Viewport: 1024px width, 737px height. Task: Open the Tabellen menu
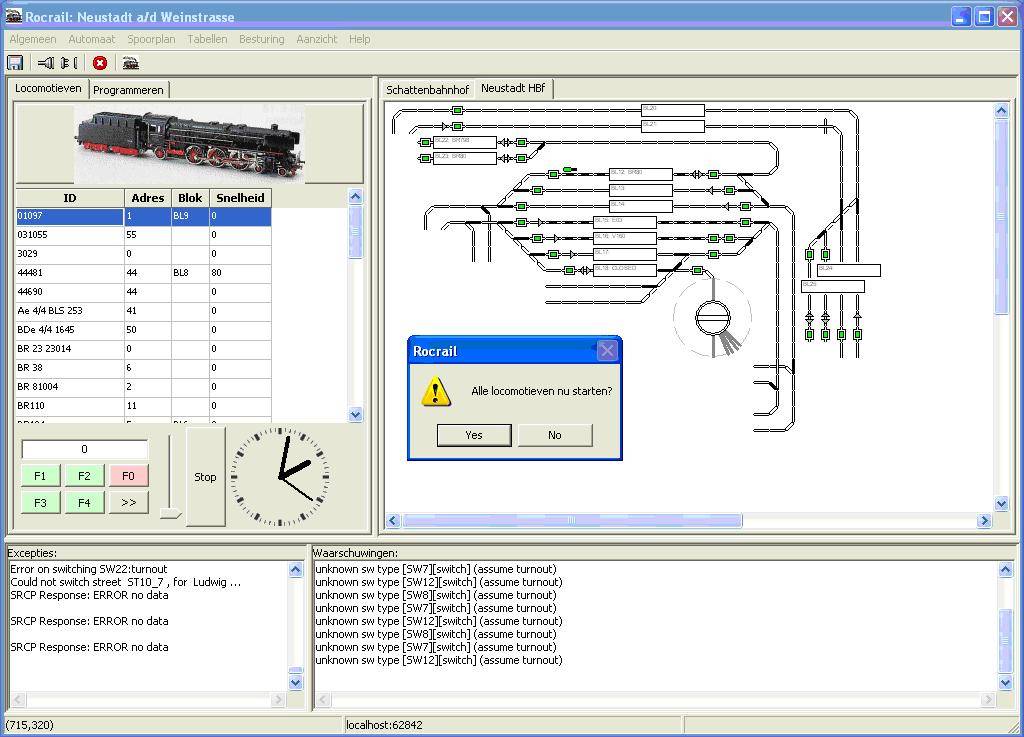207,39
